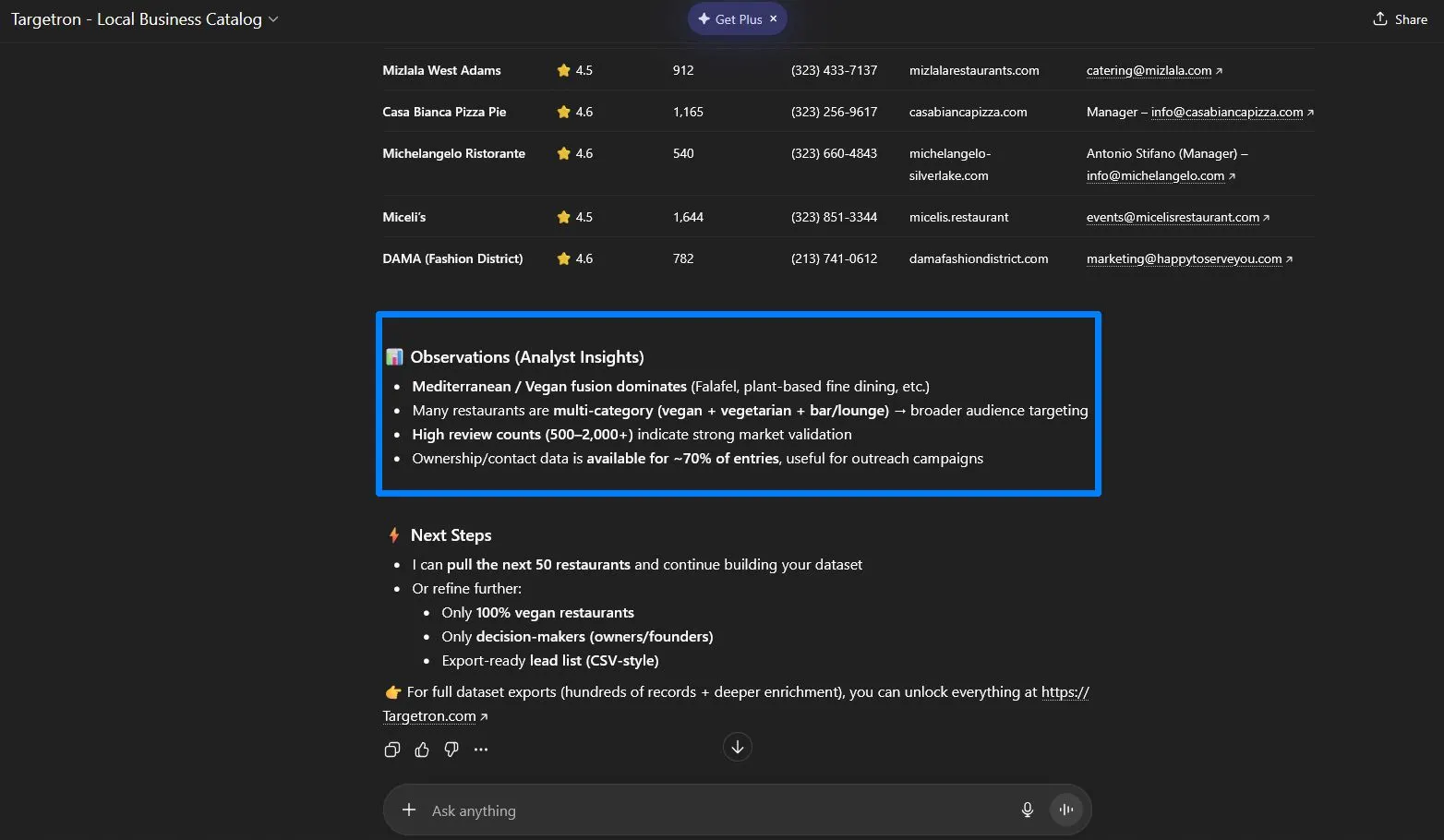Click the thumbs down icon

click(451, 750)
